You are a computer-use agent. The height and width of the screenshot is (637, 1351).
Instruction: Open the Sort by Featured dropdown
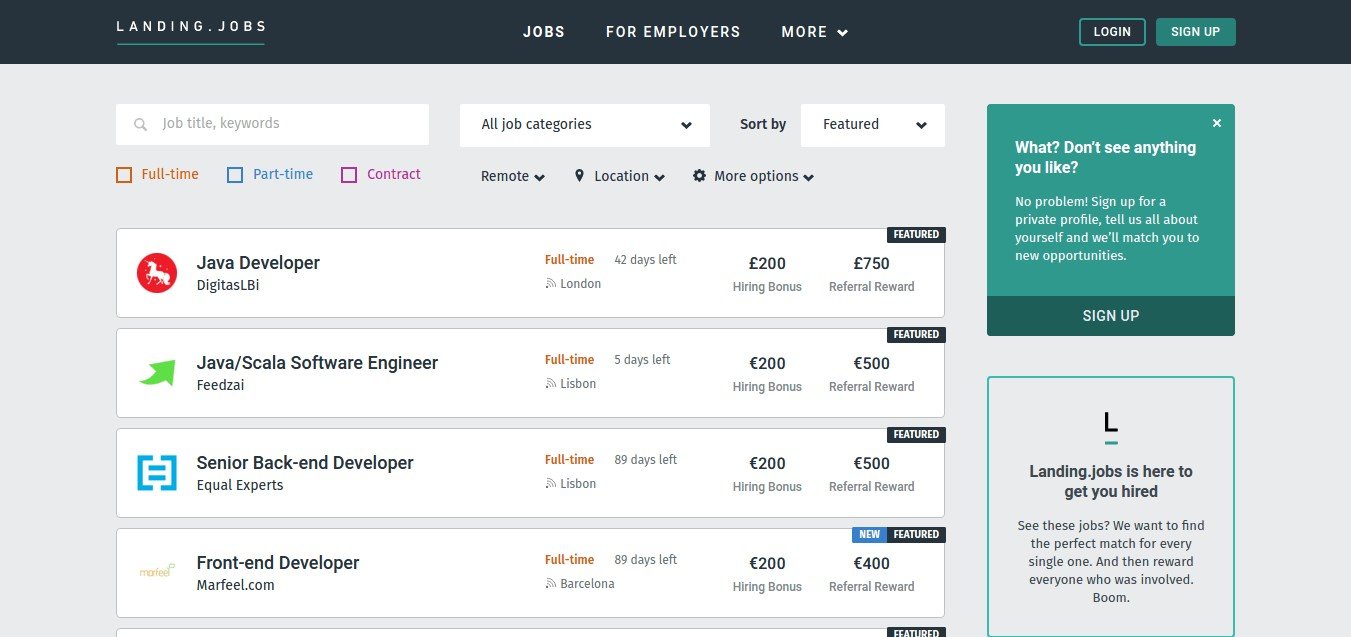pyautogui.click(x=873, y=125)
